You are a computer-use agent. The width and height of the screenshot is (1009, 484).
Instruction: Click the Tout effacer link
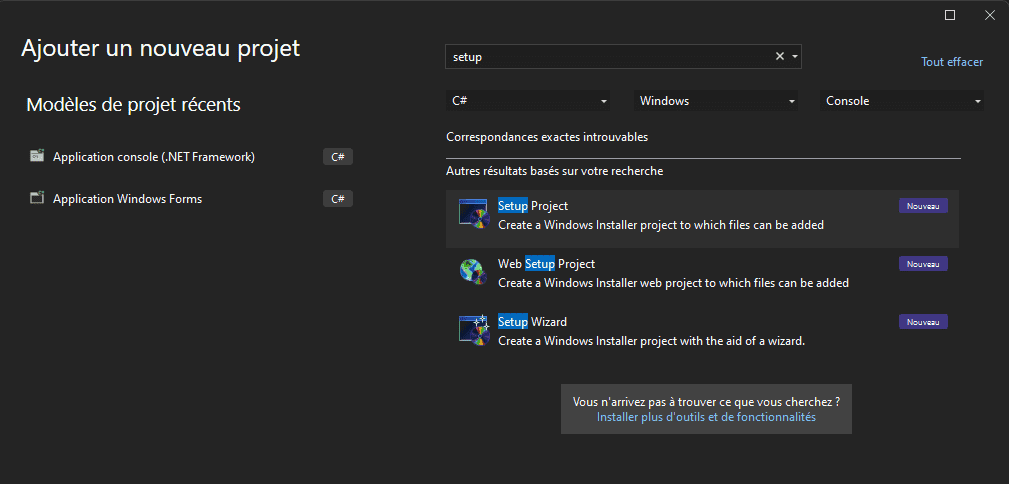pos(952,62)
